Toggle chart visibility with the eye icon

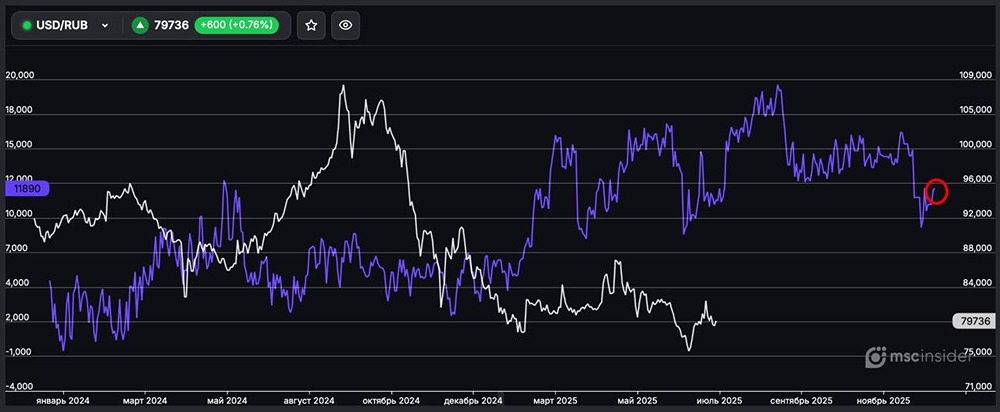tap(346, 25)
